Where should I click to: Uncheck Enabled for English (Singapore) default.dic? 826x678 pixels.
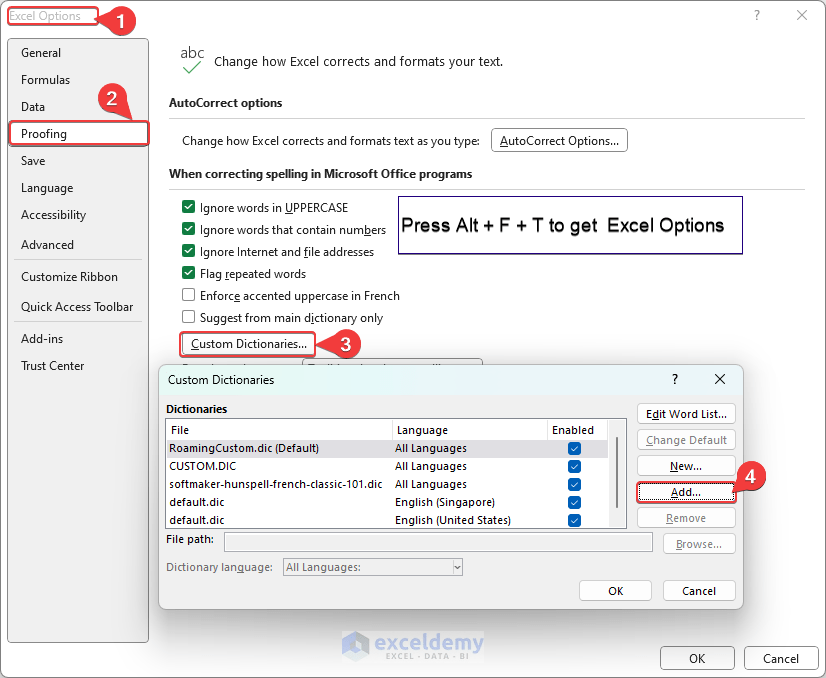574,502
